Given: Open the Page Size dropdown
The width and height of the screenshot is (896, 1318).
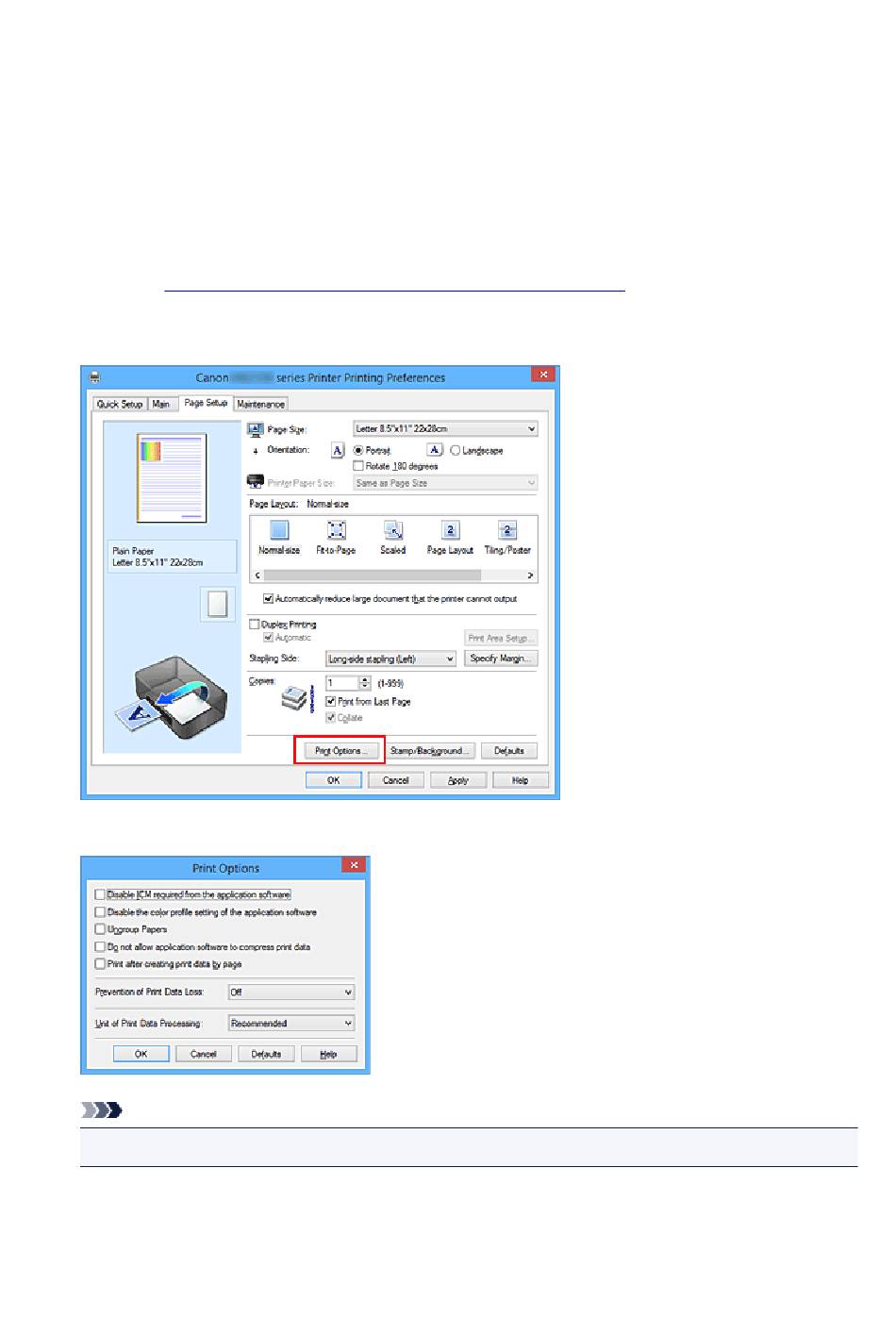Looking at the screenshot, I should 445,428.
